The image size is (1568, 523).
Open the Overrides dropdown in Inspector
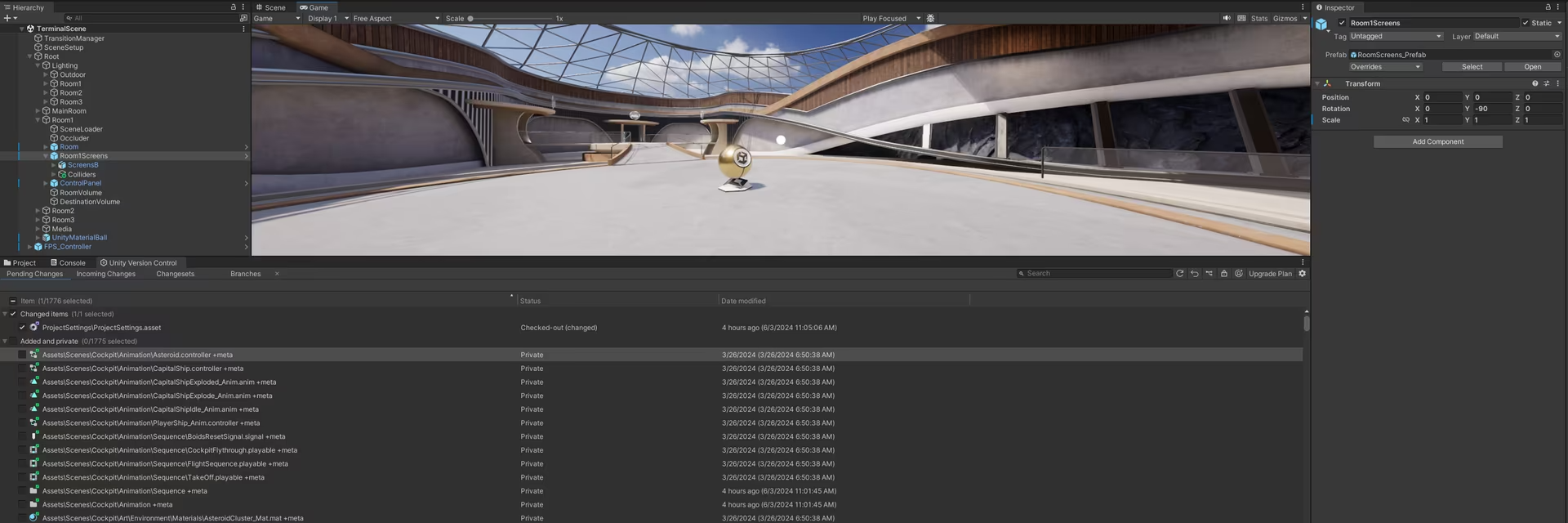click(x=1385, y=67)
